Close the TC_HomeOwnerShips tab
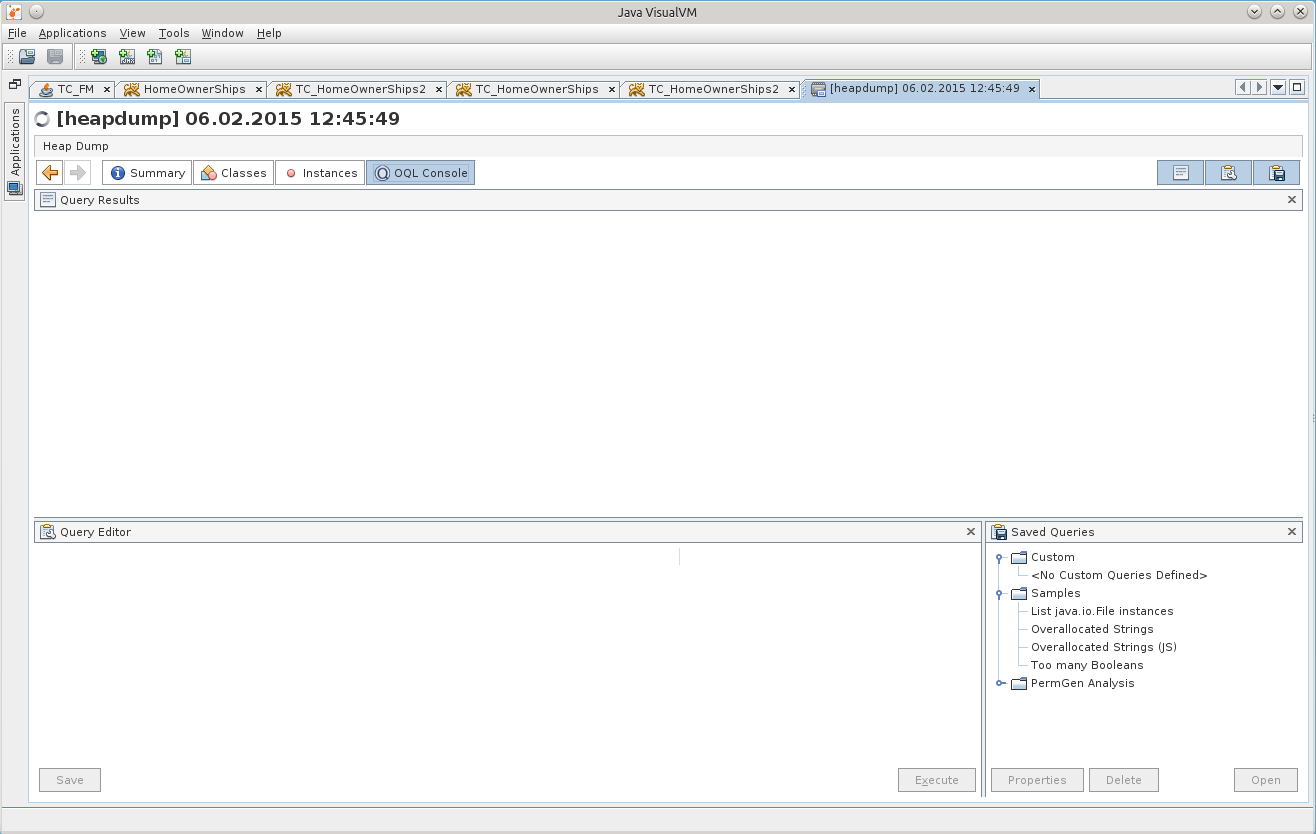Image resolution: width=1316 pixels, height=834 pixels. [611, 90]
